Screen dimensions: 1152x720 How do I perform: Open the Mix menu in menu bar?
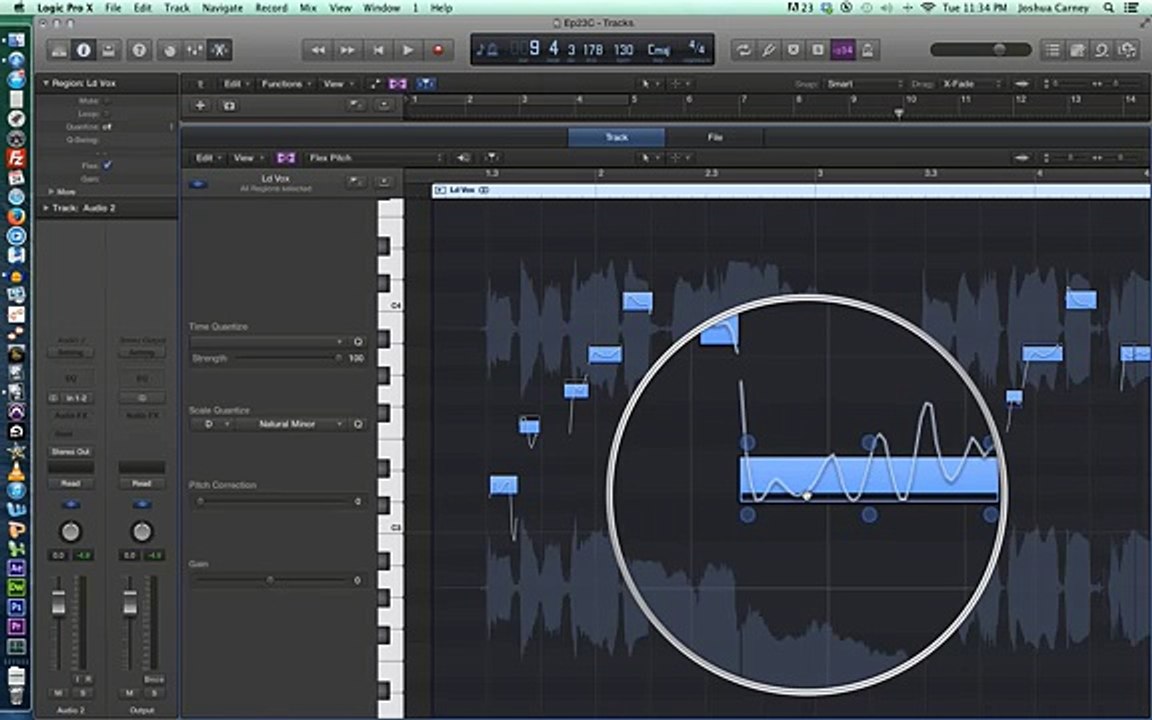(309, 7)
